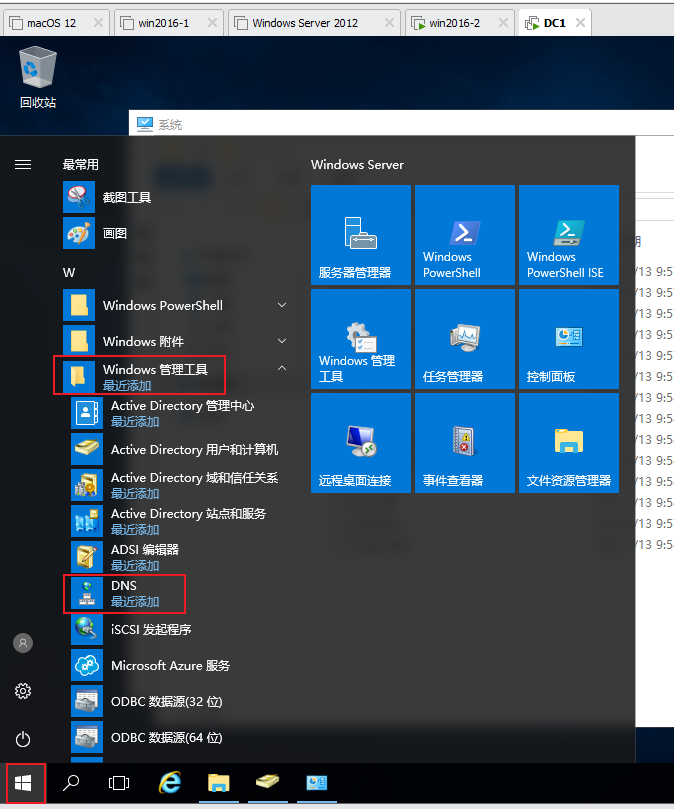The image size is (674, 809).
Task: Click the Start button
Action: (x=23, y=783)
